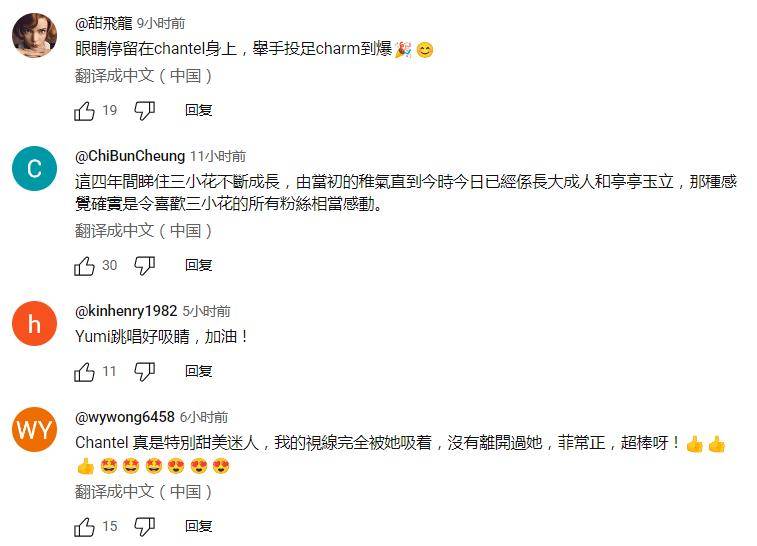Dislike @ChiBunCheung's comment
Image resolution: width=757 pixels, height=546 pixels.
point(144,266)
